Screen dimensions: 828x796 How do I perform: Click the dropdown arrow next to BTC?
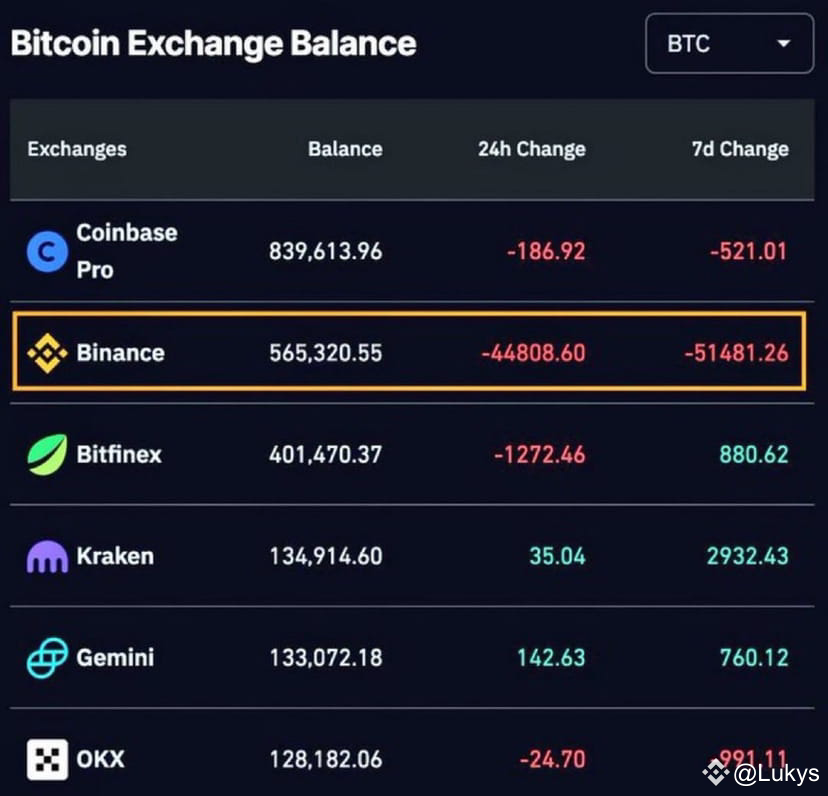coord(784,43)
